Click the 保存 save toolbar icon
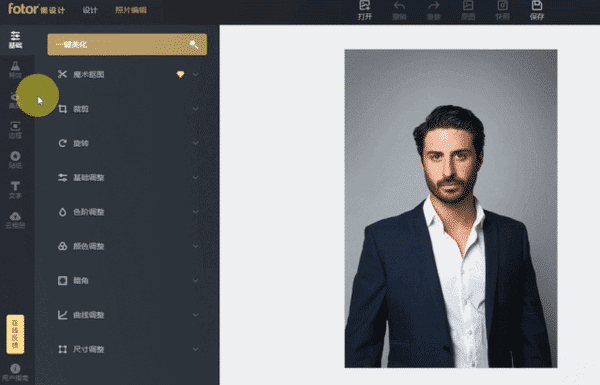Viewport: 600px width, 385px height. [537, 10]
